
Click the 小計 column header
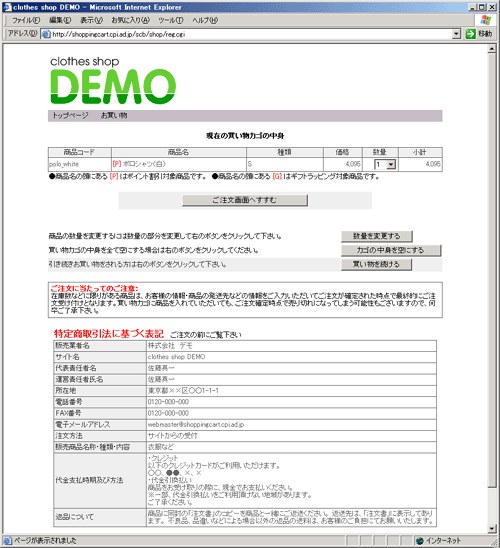point(420,152)
